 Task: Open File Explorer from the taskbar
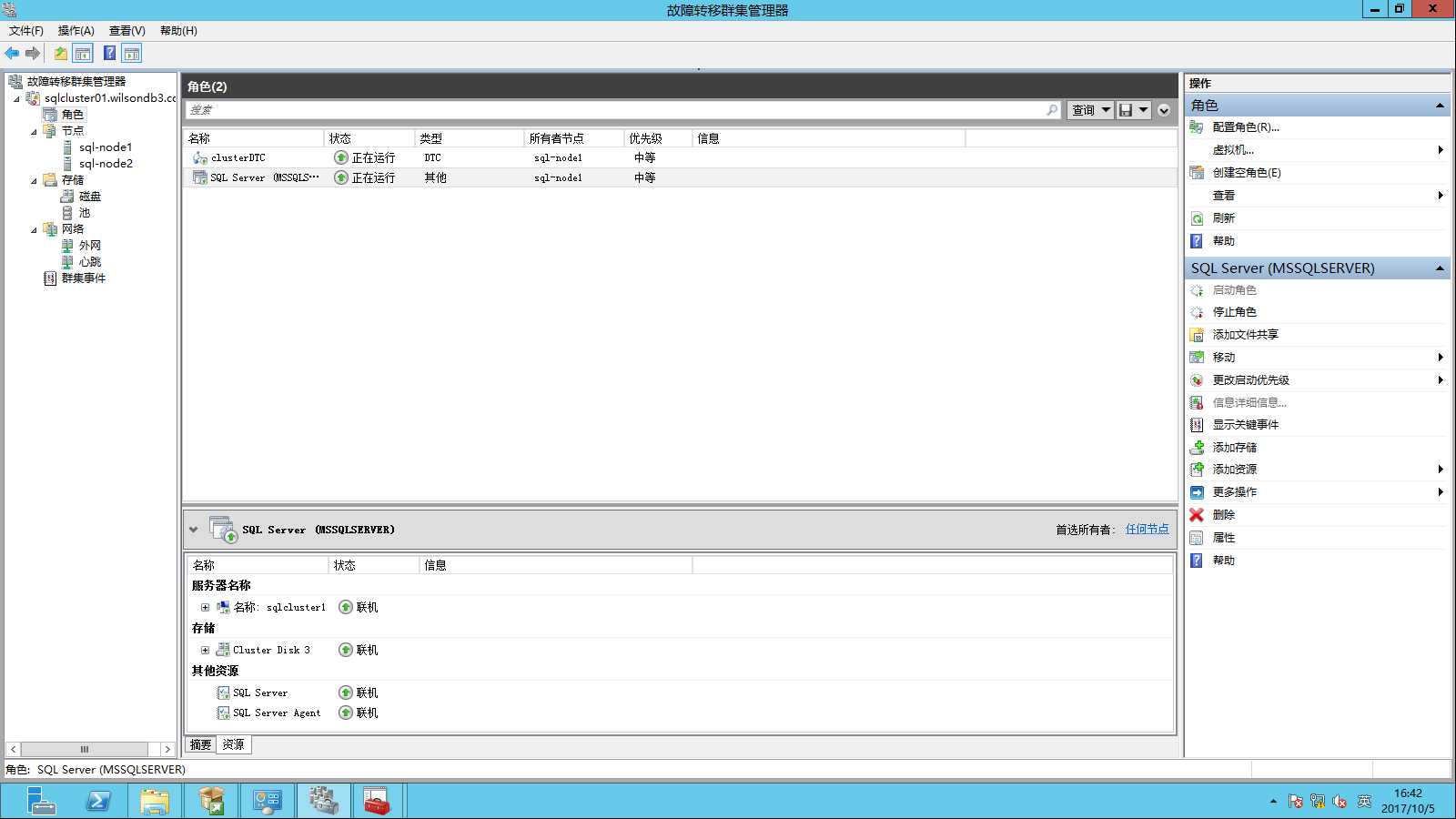(x=154, y=802)
